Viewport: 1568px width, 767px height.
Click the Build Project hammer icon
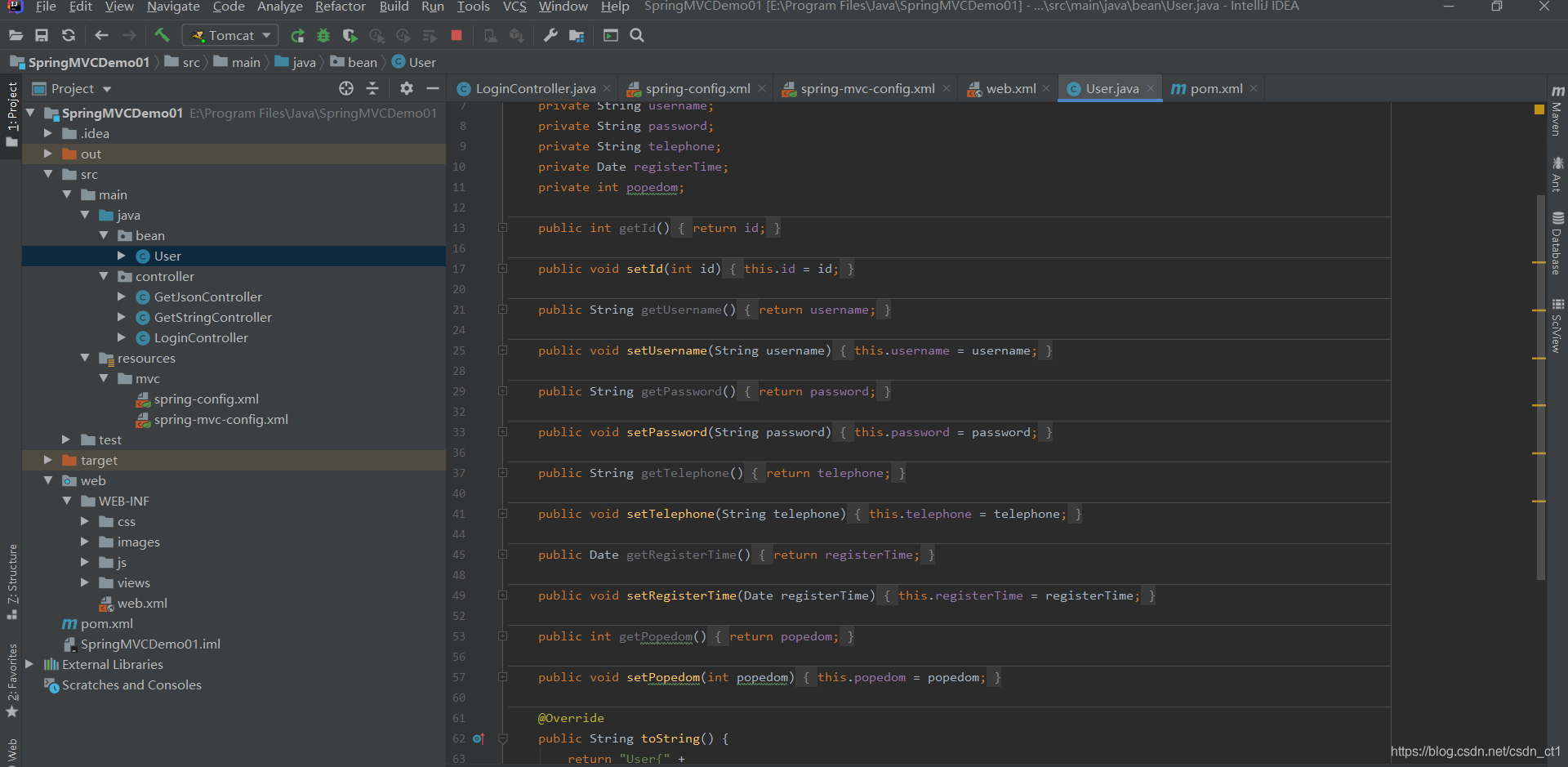tap(162, 35)
